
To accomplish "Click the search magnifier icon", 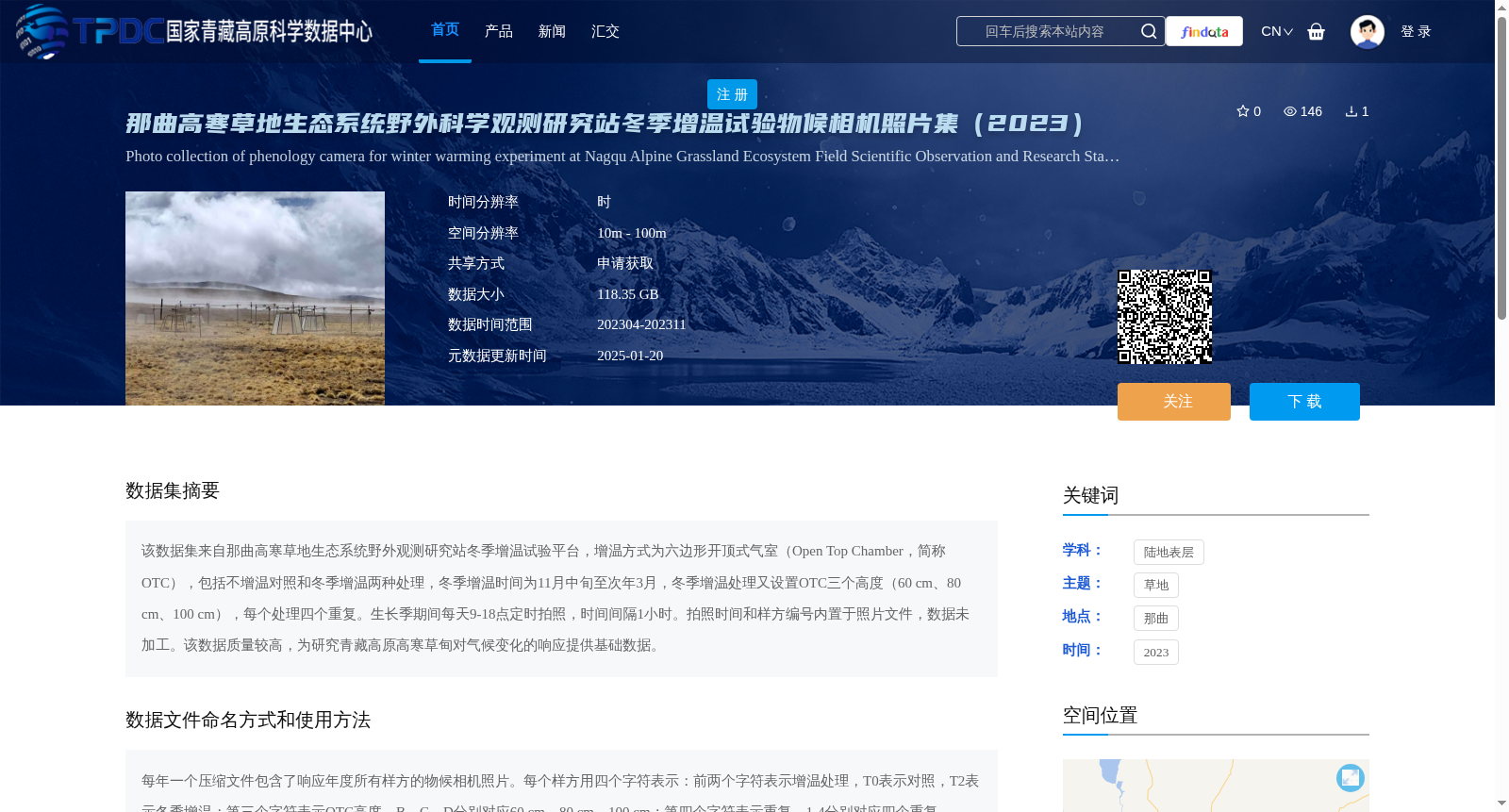I will (x=1148, y=31).
